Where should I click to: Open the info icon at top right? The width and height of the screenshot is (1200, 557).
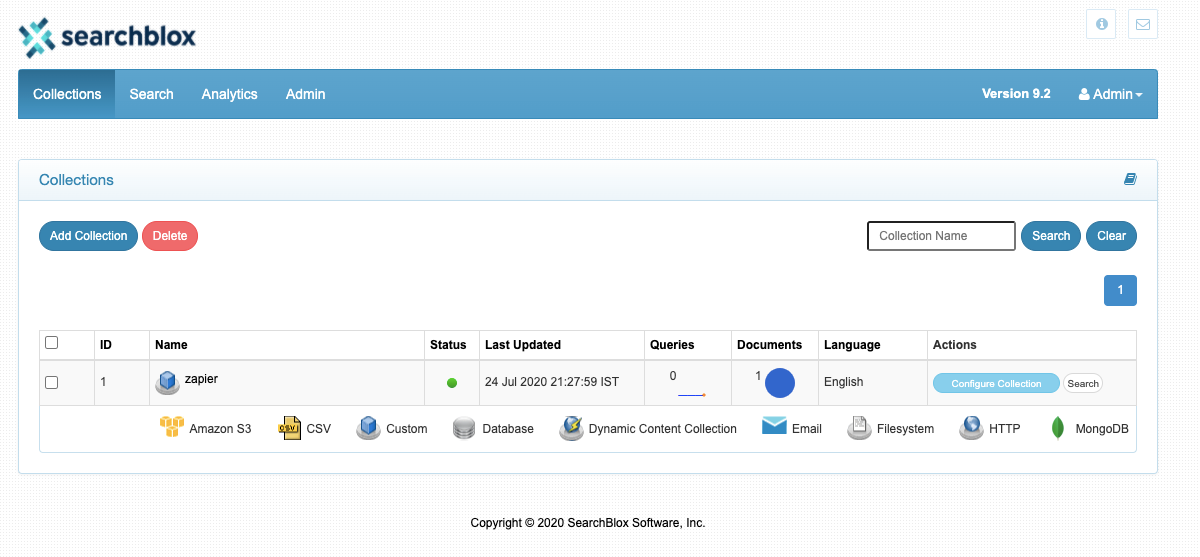pos(1101,24)
